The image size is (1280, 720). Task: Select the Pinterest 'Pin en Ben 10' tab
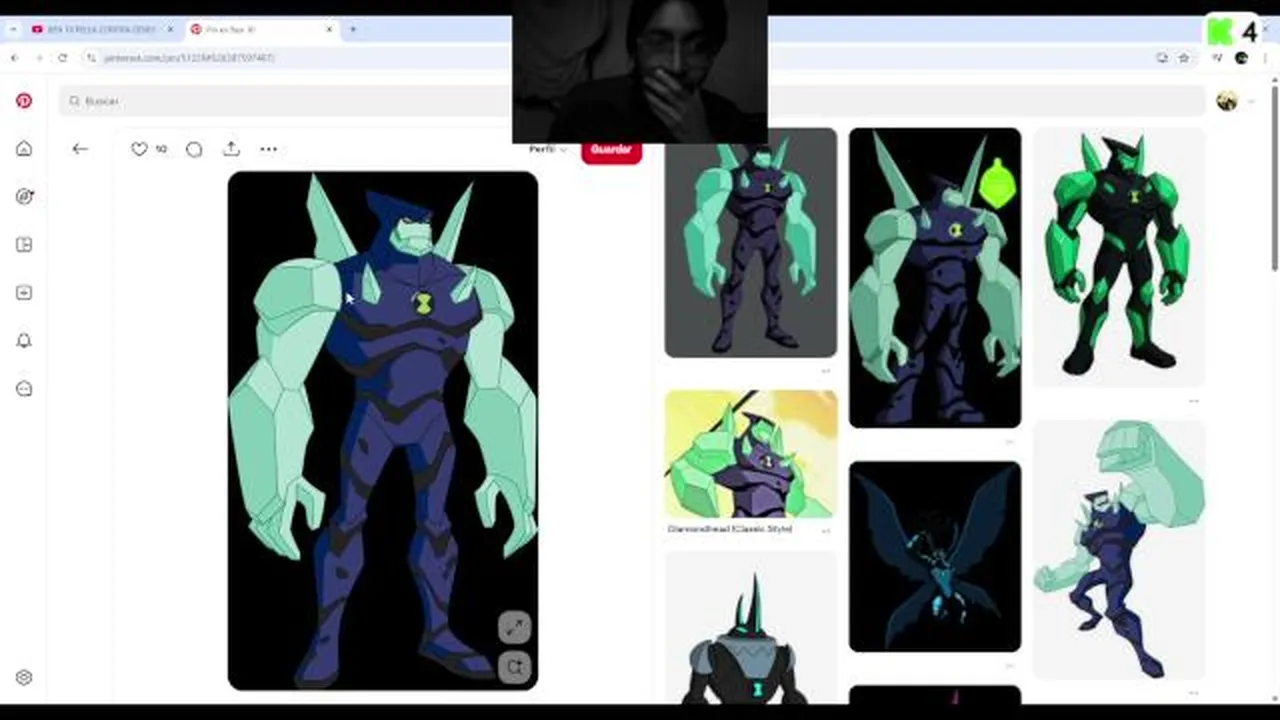tap(262, 29)
